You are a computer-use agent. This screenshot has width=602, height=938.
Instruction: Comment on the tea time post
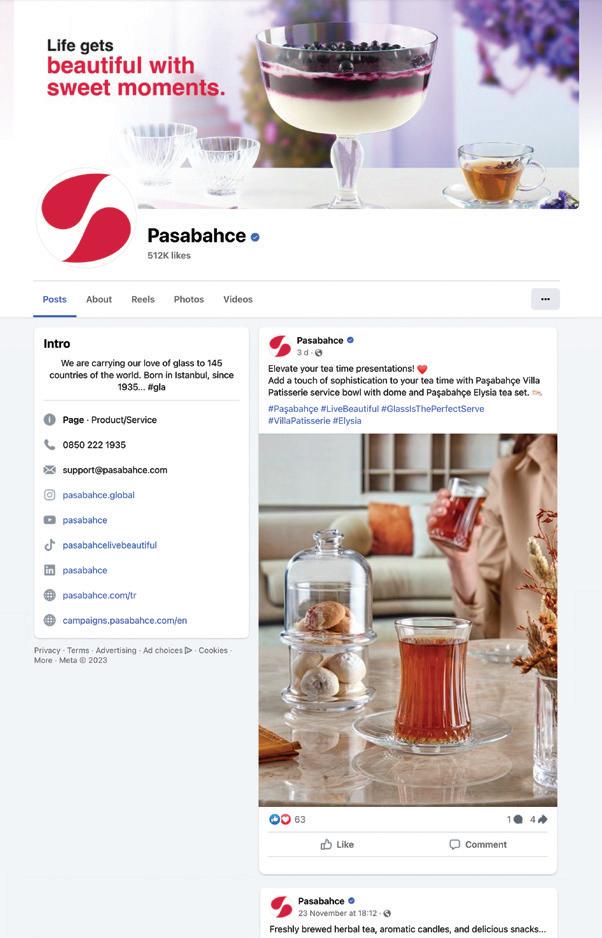478,844
